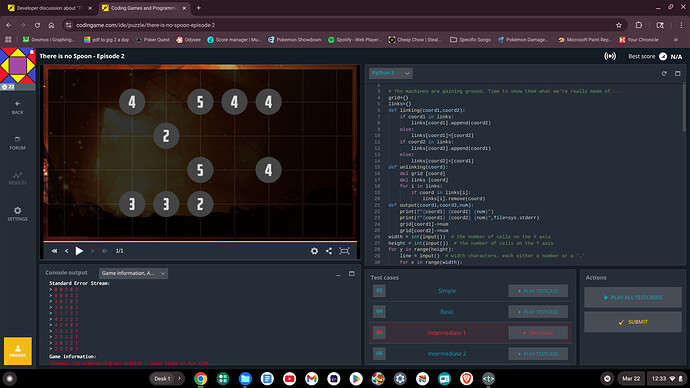Open Gmail from the shelf

coord(312,378)
